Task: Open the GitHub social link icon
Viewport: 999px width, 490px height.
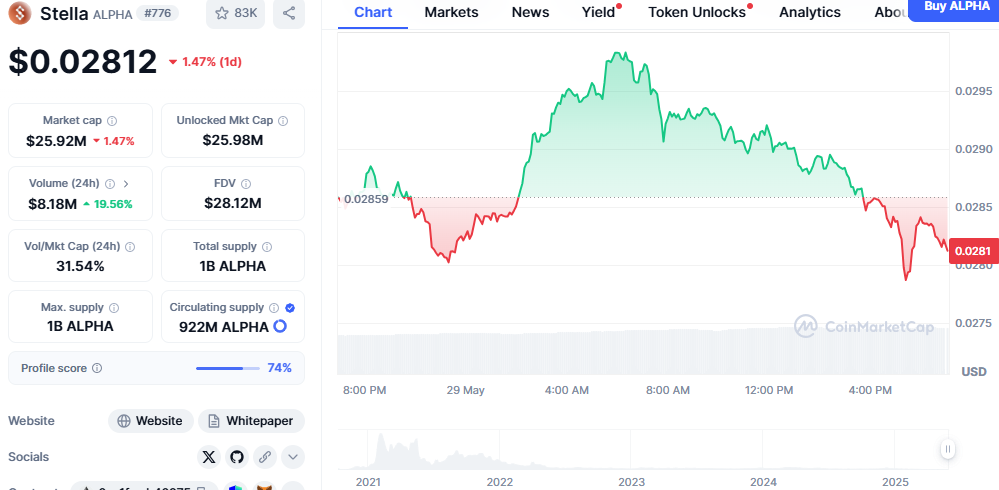Action: (237, 457)
